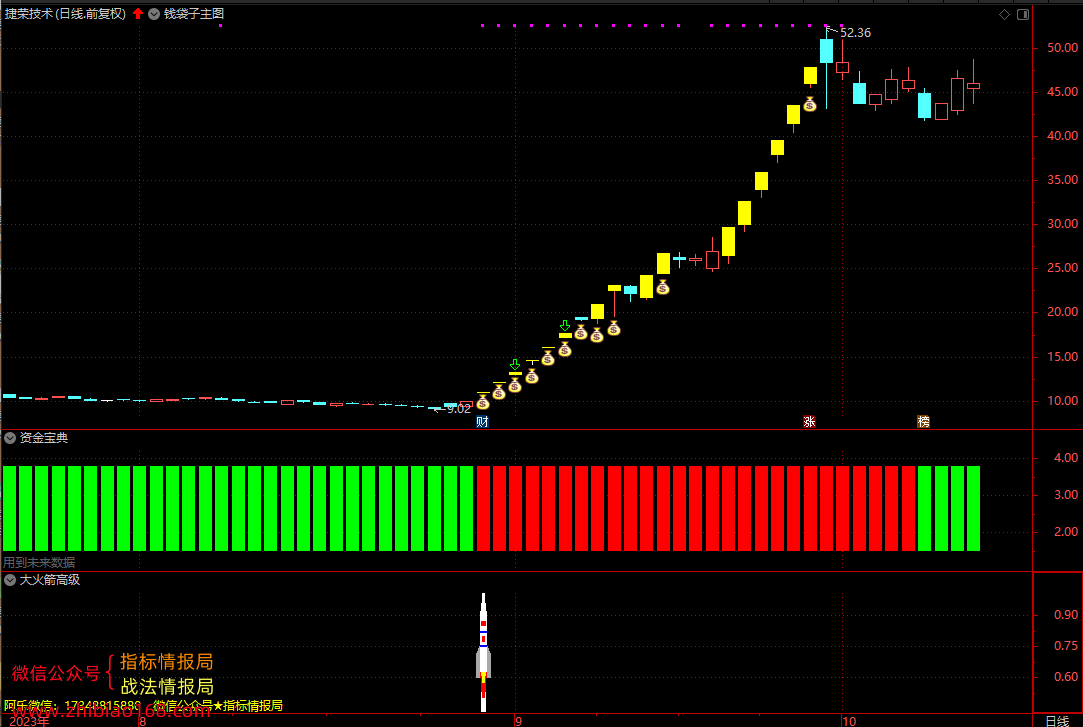
Task: Click the leftmost green bar in 资金宝典 panel
Action: [9, 508]
